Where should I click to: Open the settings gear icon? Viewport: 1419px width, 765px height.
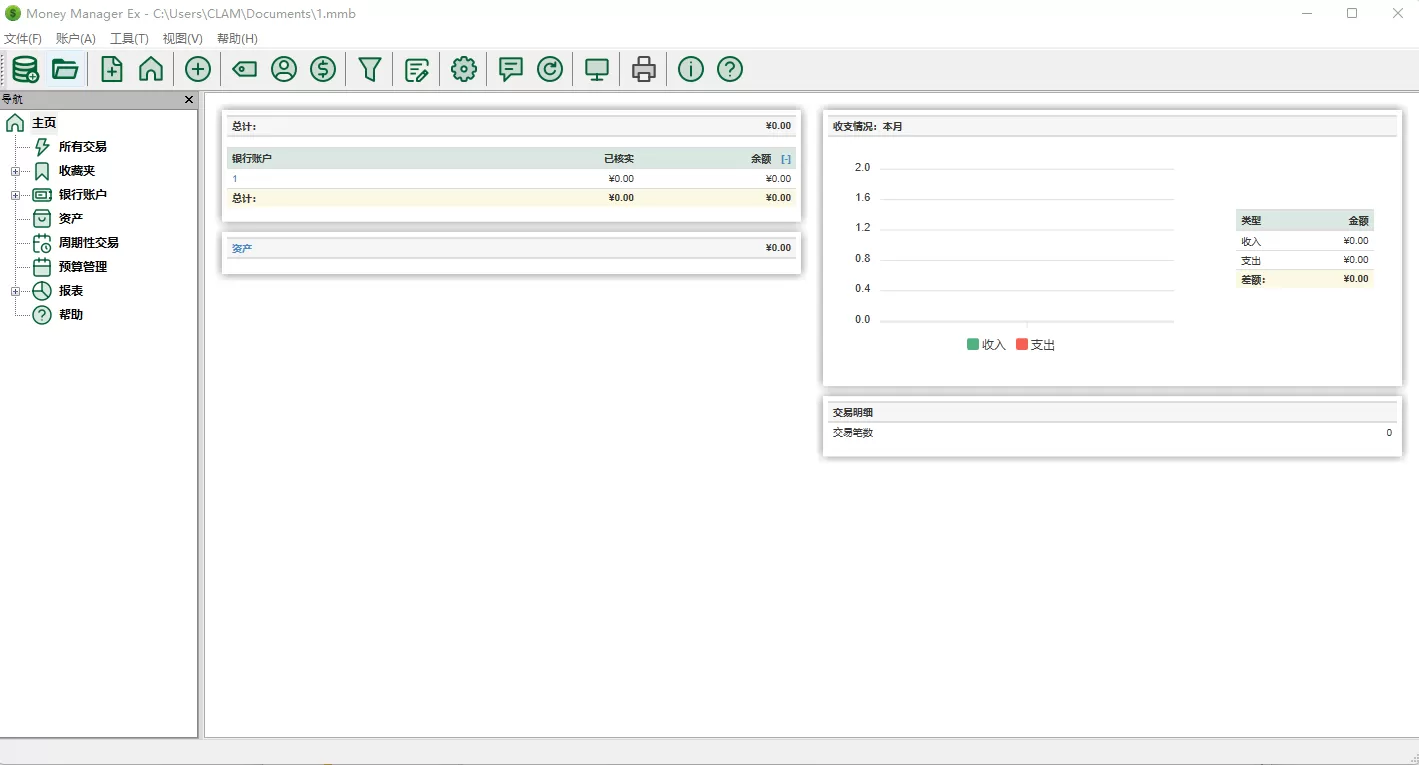[x=462, y=69]
